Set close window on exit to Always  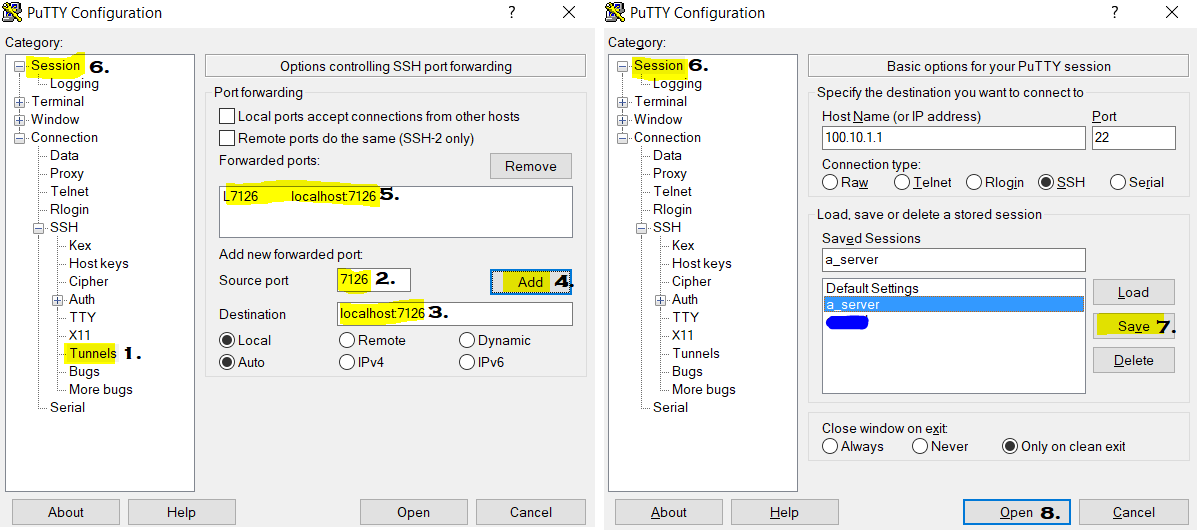click(x=830, y=446)
